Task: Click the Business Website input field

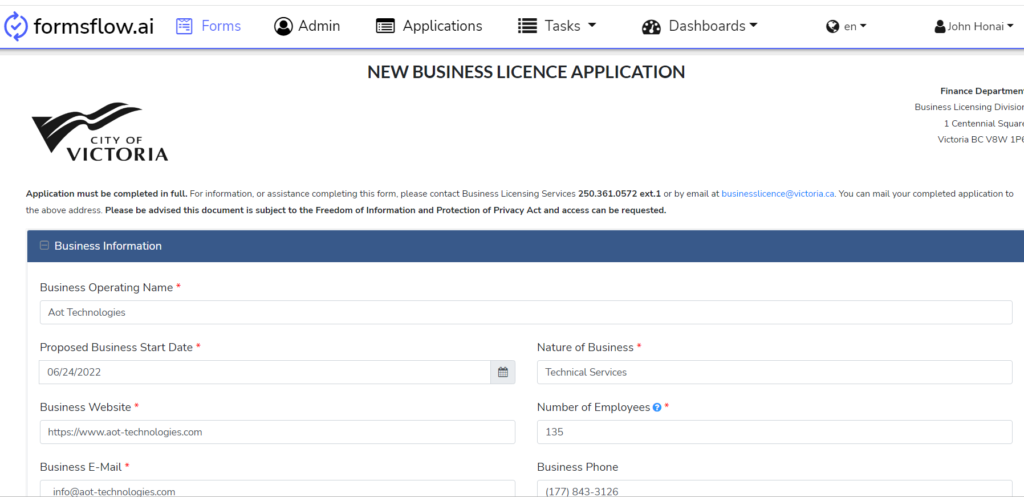Action: [x=277, y=432]
